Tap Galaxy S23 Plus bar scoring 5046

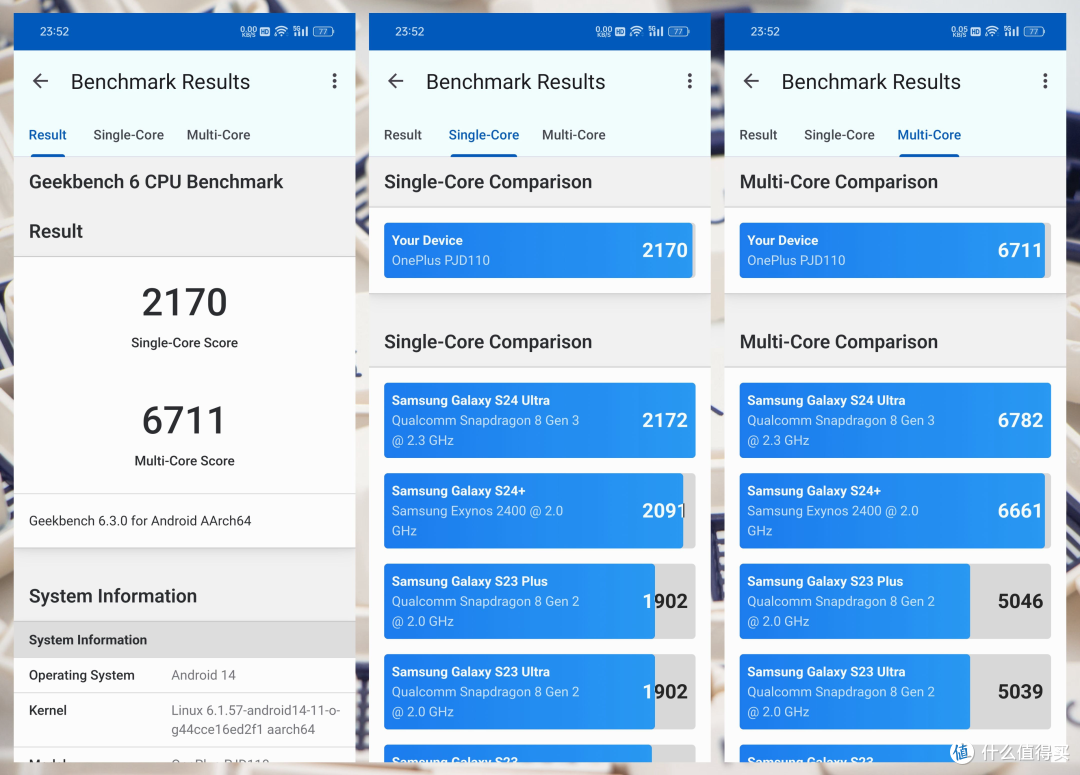tap(895, 601)
